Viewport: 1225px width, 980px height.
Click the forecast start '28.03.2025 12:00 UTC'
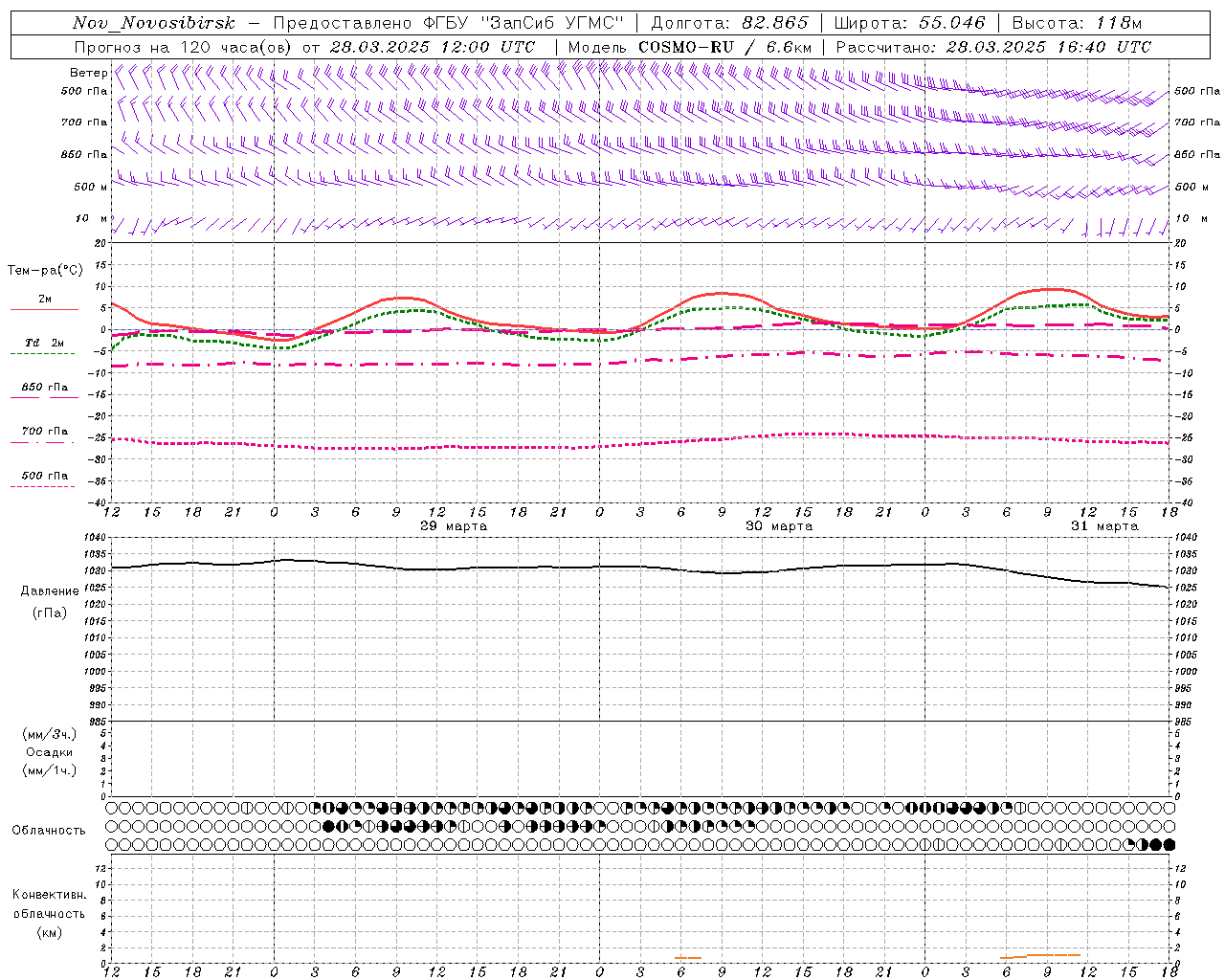[433, 47]
